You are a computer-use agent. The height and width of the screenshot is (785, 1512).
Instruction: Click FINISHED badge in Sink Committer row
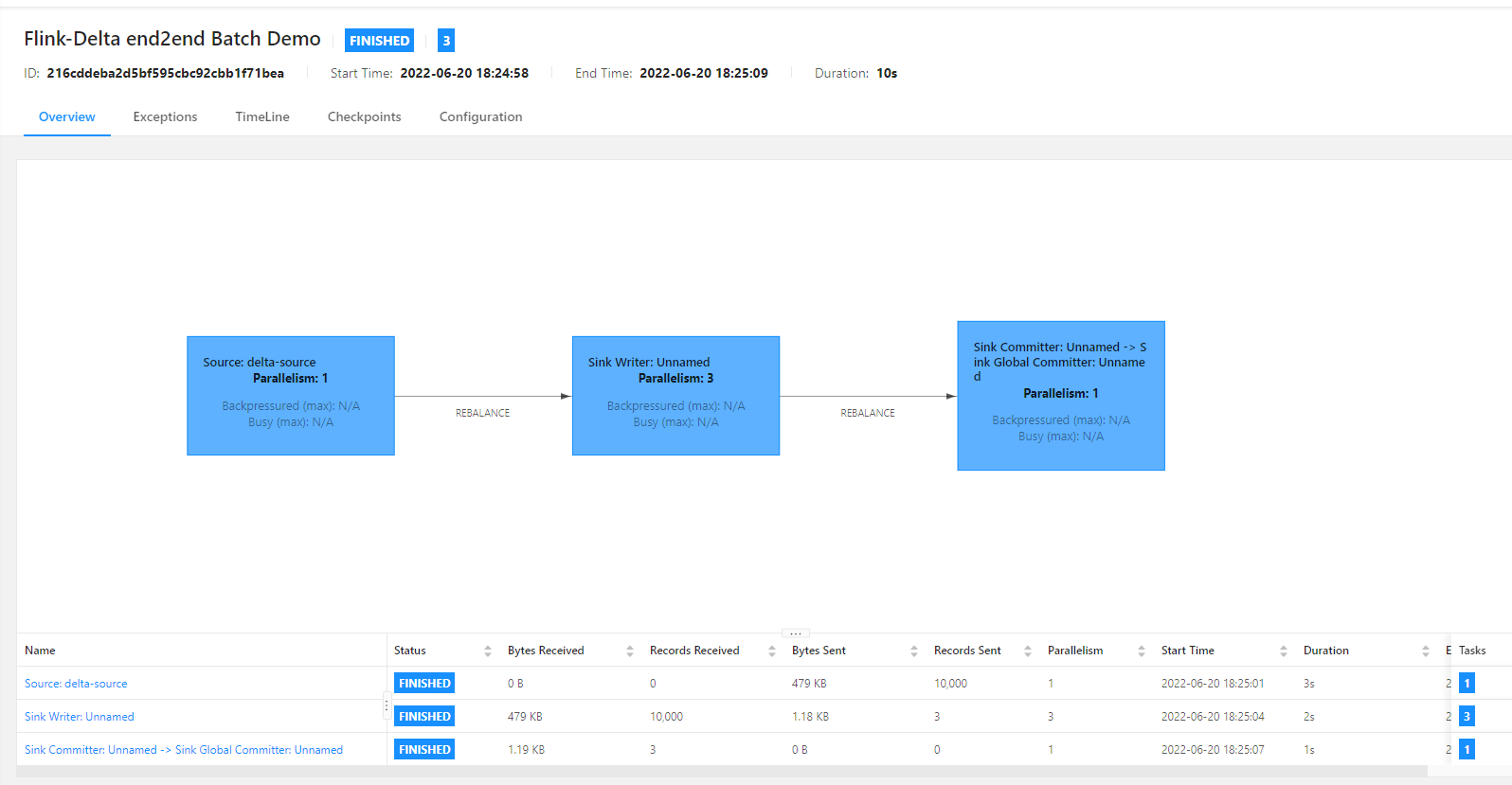[x=424, y=750]
